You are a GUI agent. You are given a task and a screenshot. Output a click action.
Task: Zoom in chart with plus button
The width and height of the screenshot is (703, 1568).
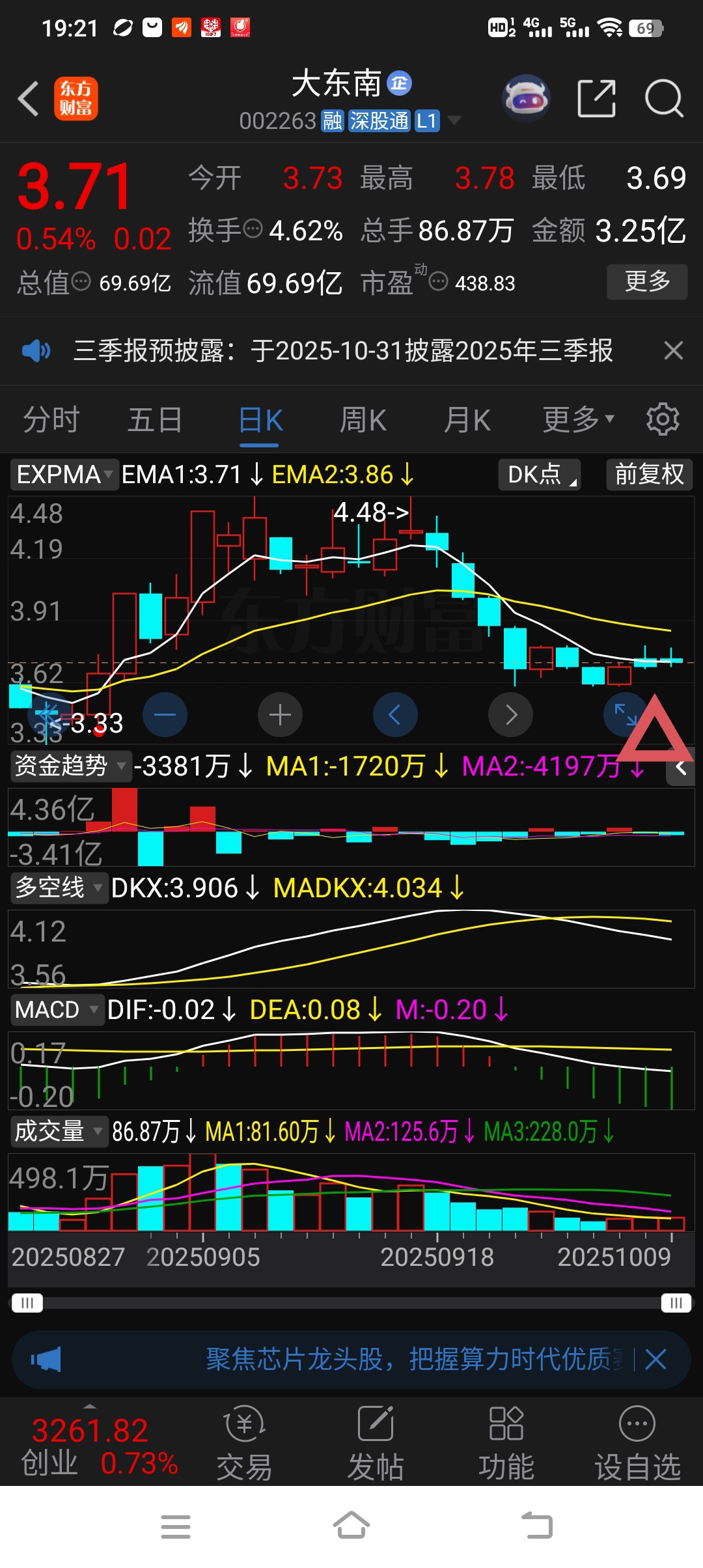click(280, 715)
